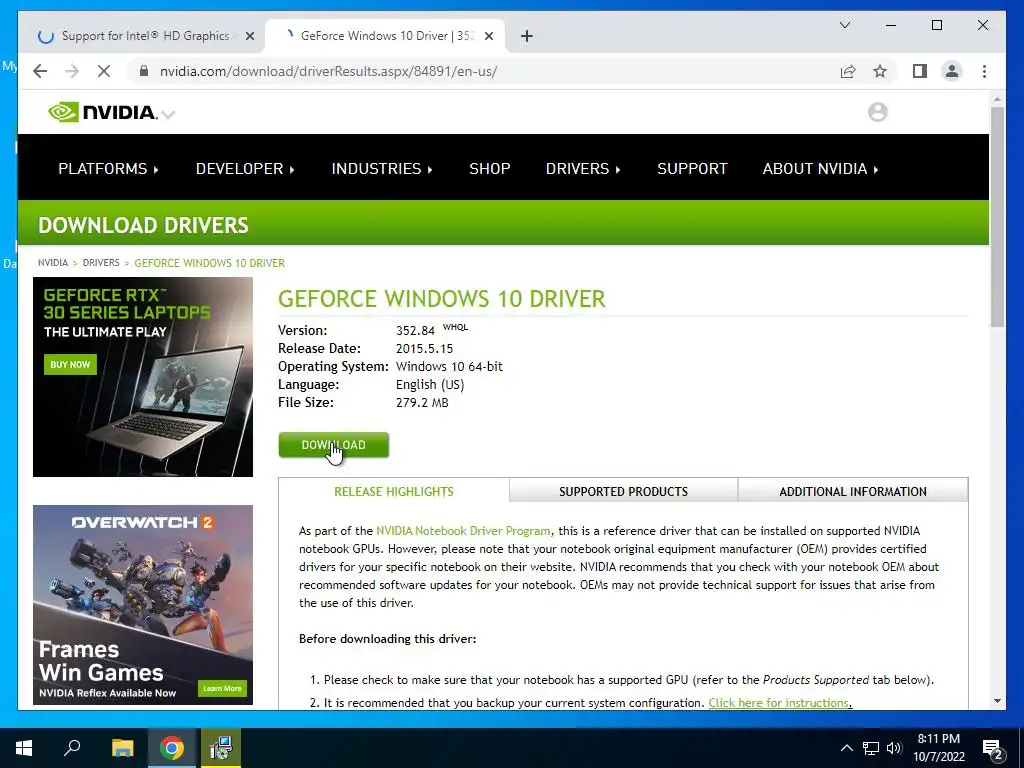Click the 'English (US)' language value

[430, 385]
